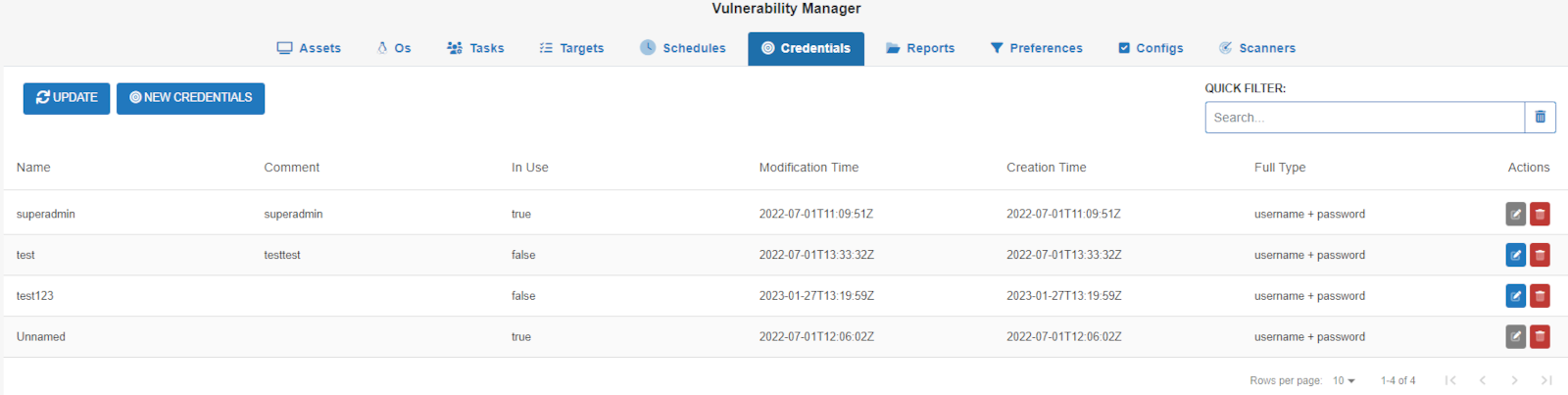Clear quick filter with trash icon
The width and height of the screenshot is (1568, 395).
pos(1541,117)
